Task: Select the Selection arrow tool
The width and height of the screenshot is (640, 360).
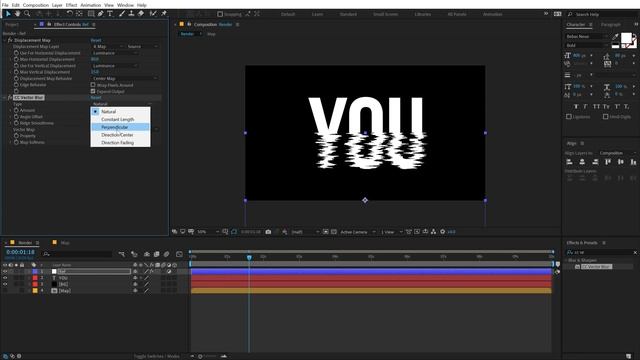Action: pos(8,14)
